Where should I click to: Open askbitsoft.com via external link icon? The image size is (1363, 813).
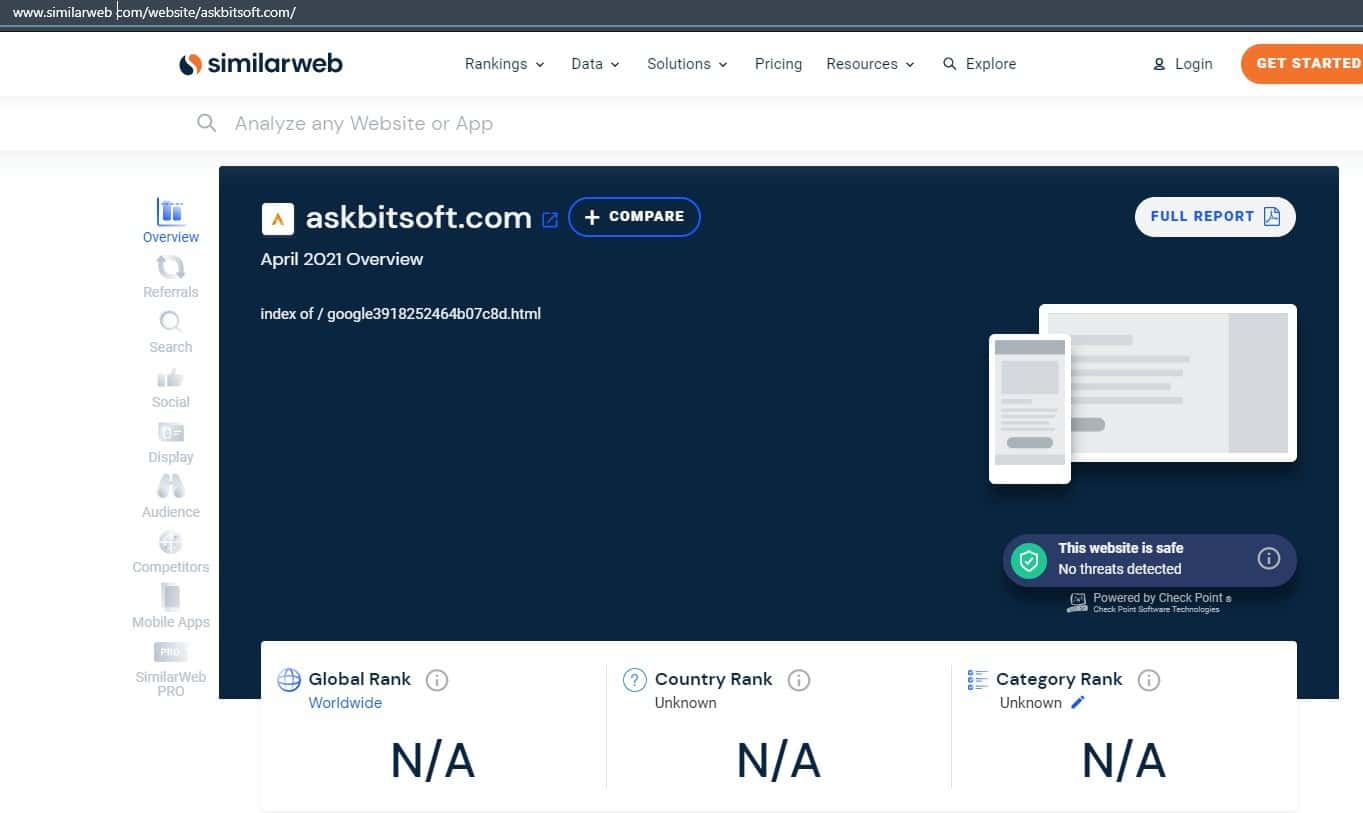click(550, 219)
